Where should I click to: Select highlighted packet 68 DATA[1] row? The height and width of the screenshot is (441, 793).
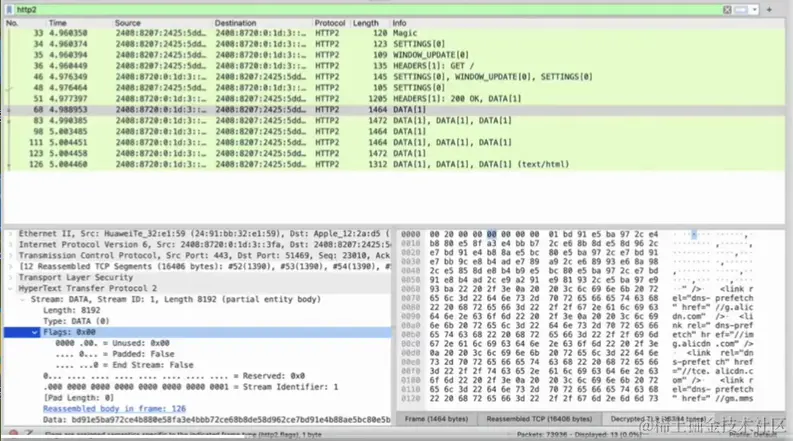pyautogui.click(x=394, y=110)
